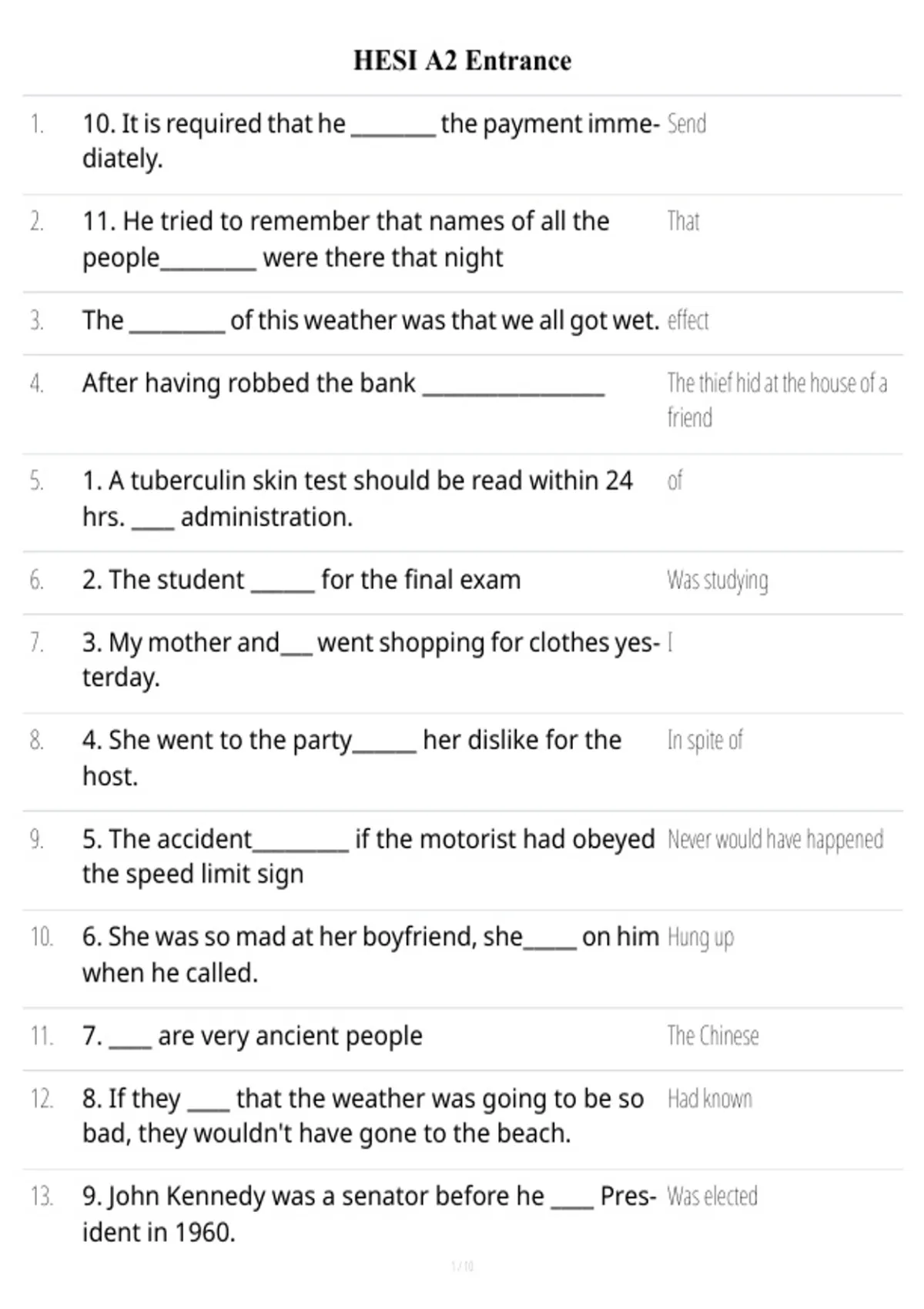Click the 'After having robbed the bank' question
The width and height of the screenshot is (924, 1309).
[x=343, y=383]
